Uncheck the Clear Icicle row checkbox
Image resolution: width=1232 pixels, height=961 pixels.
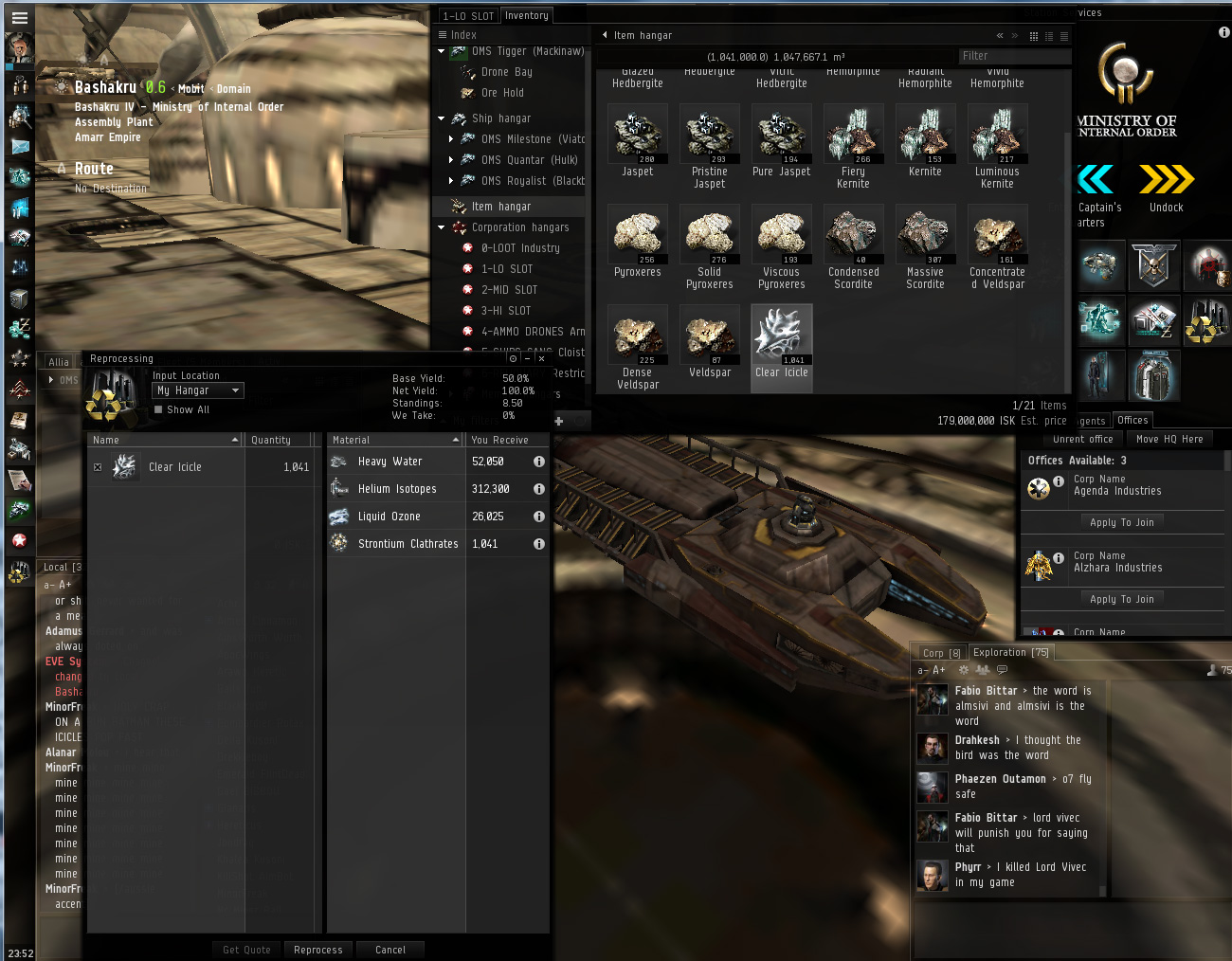(x=98, y=467)
